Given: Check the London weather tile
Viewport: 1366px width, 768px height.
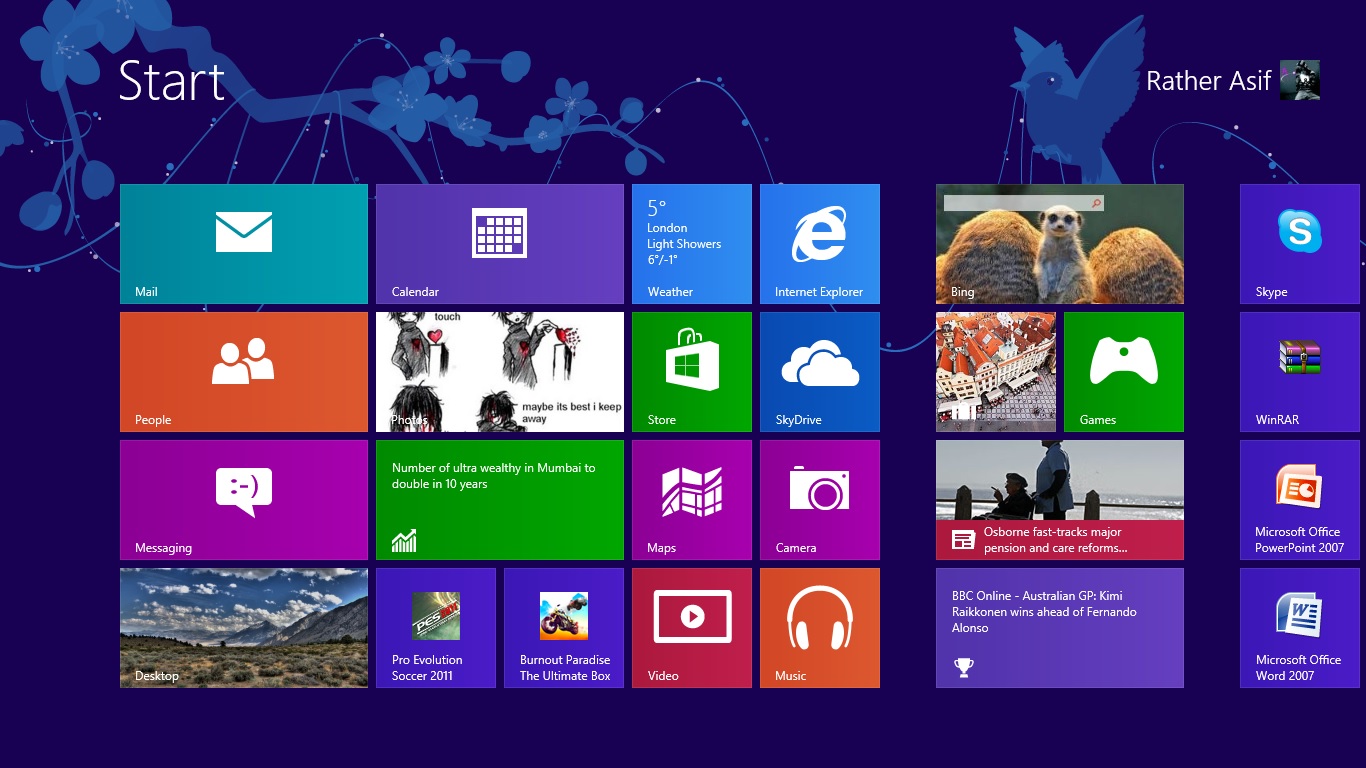Looking at the screenshot, I should coord(691,243).
